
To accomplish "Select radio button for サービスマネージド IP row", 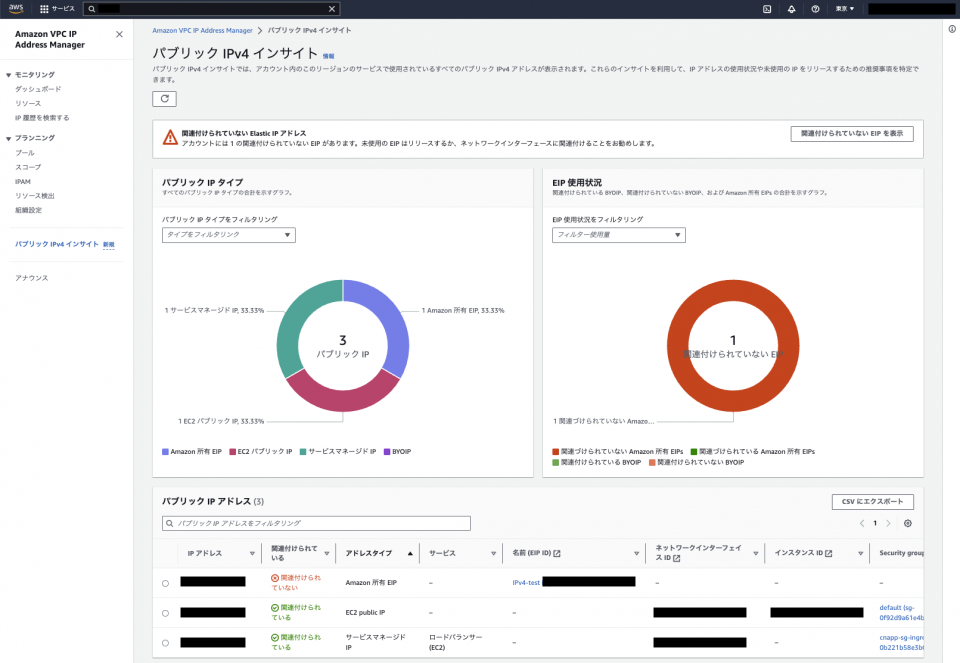I will pyautogui.click(x=165, y=643).
